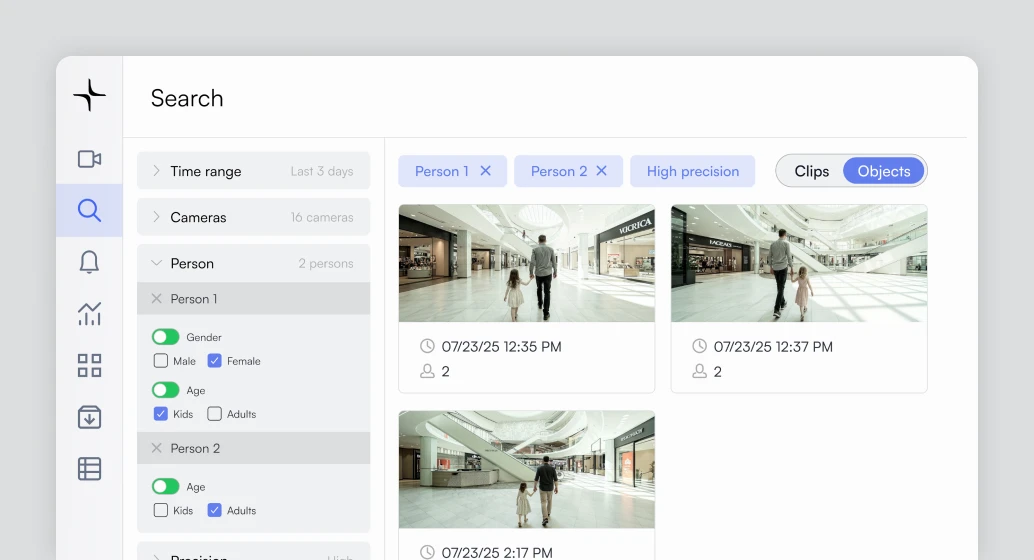
Task: Click the Search page heading
Action: pos(187,98)
